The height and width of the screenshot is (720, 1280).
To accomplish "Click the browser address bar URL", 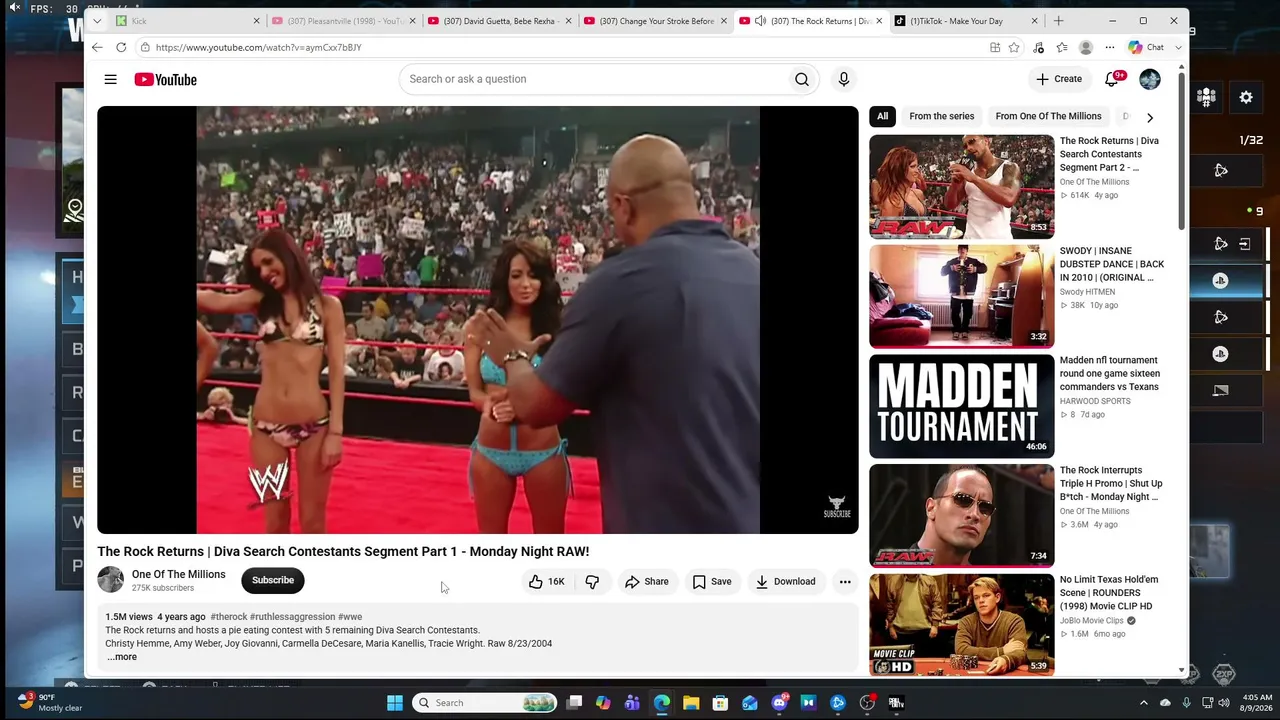I will 258,47.
